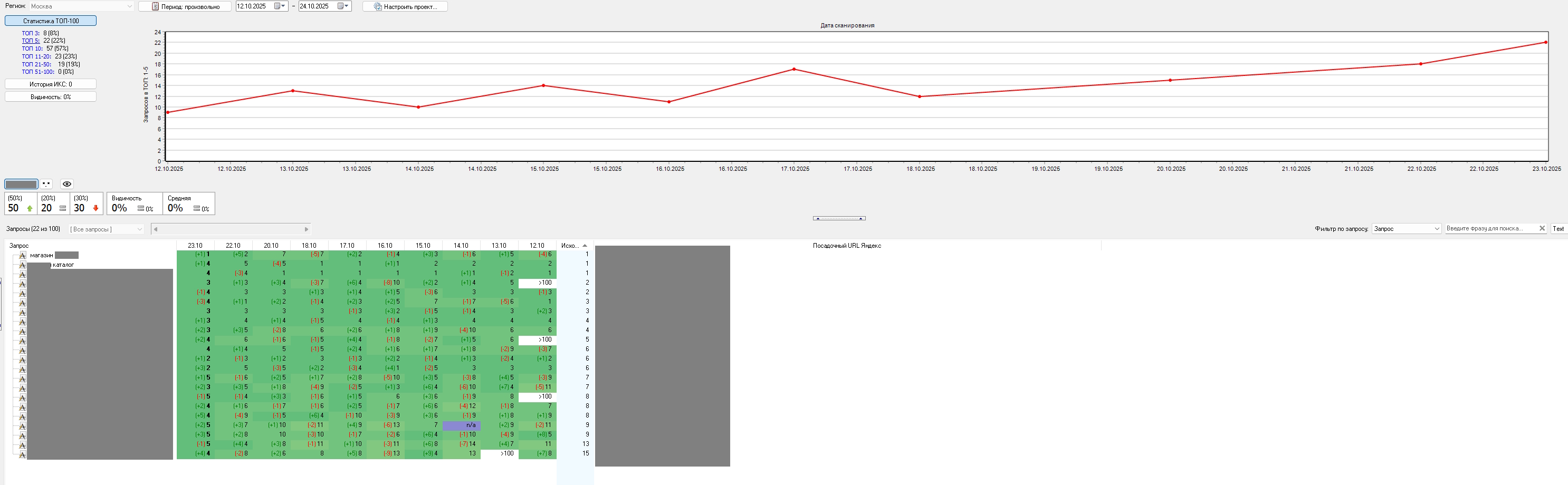Click the chart point with value 22
The width and height of the screenshot is (1568, 485).
coord(1545,43)
